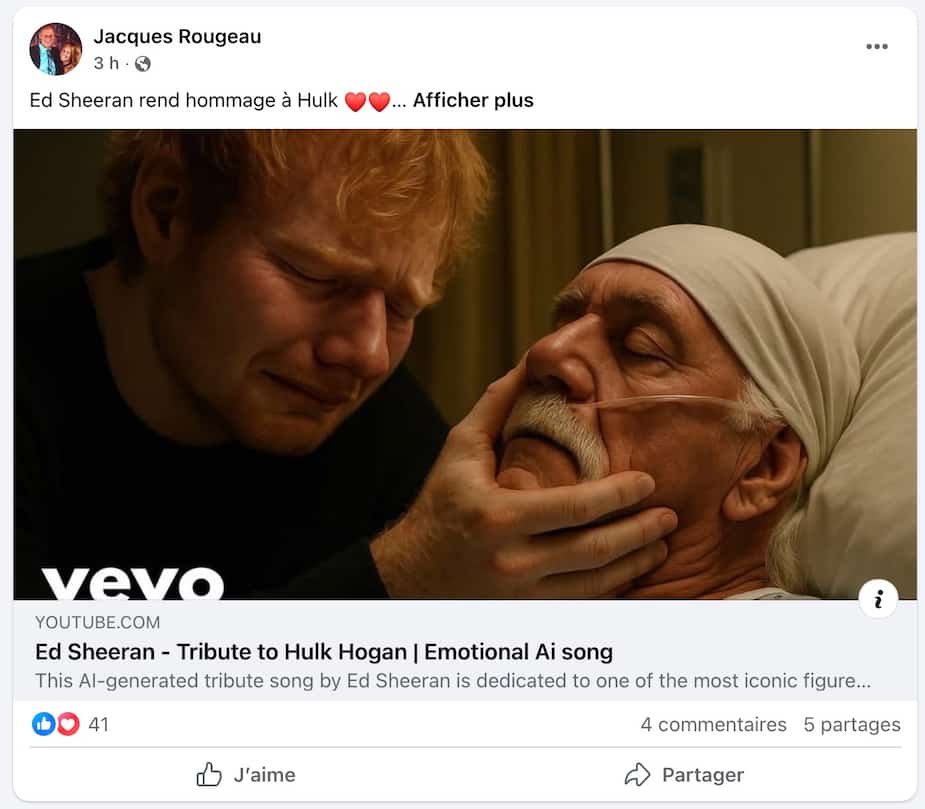
Task: Open Jacques Rougeau's profile name link
Action: coord(178,37)
